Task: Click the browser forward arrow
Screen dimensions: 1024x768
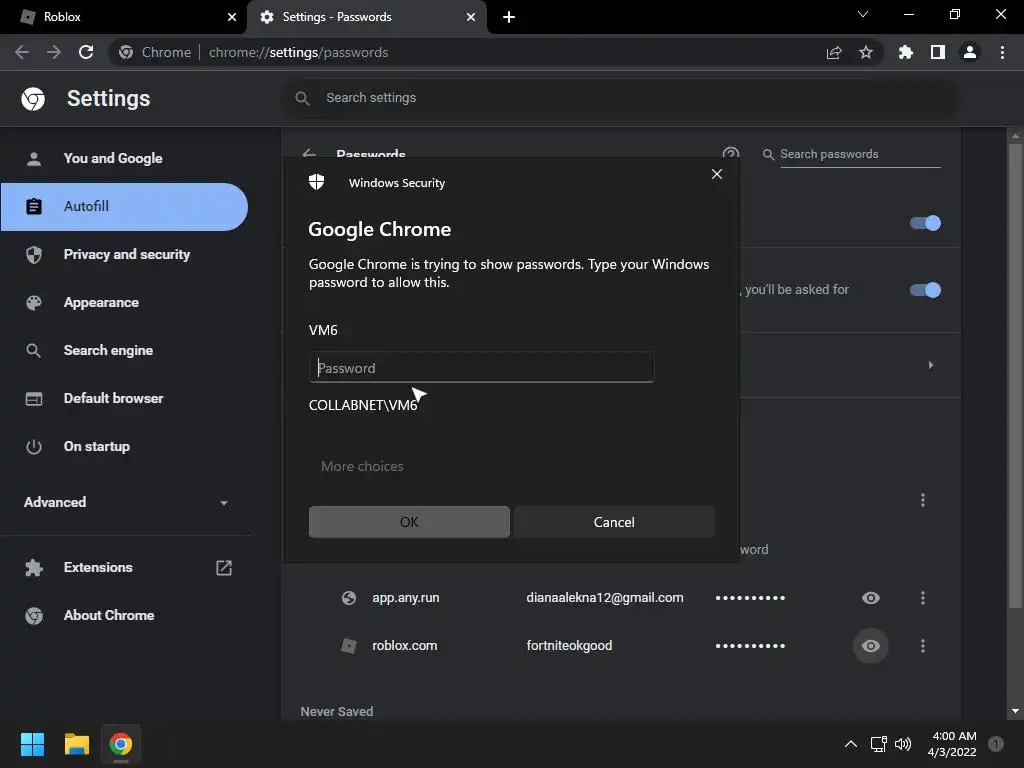Action: tap(54, 52)
